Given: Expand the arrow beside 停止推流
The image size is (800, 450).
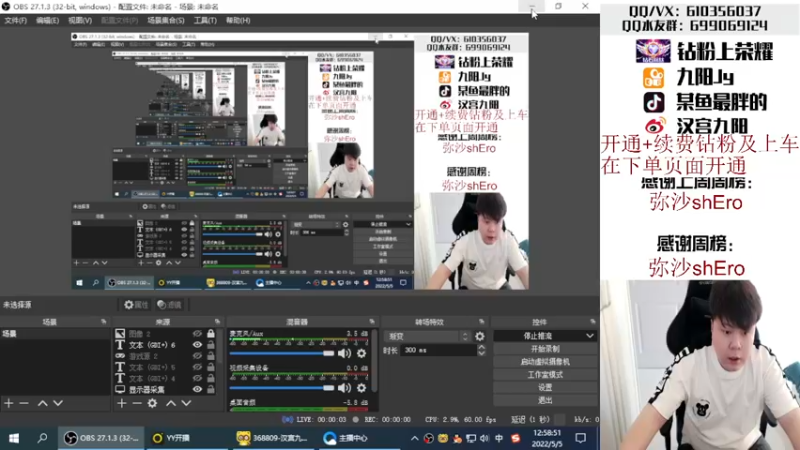Looking at the screenshot, I should tap(590, 336).
